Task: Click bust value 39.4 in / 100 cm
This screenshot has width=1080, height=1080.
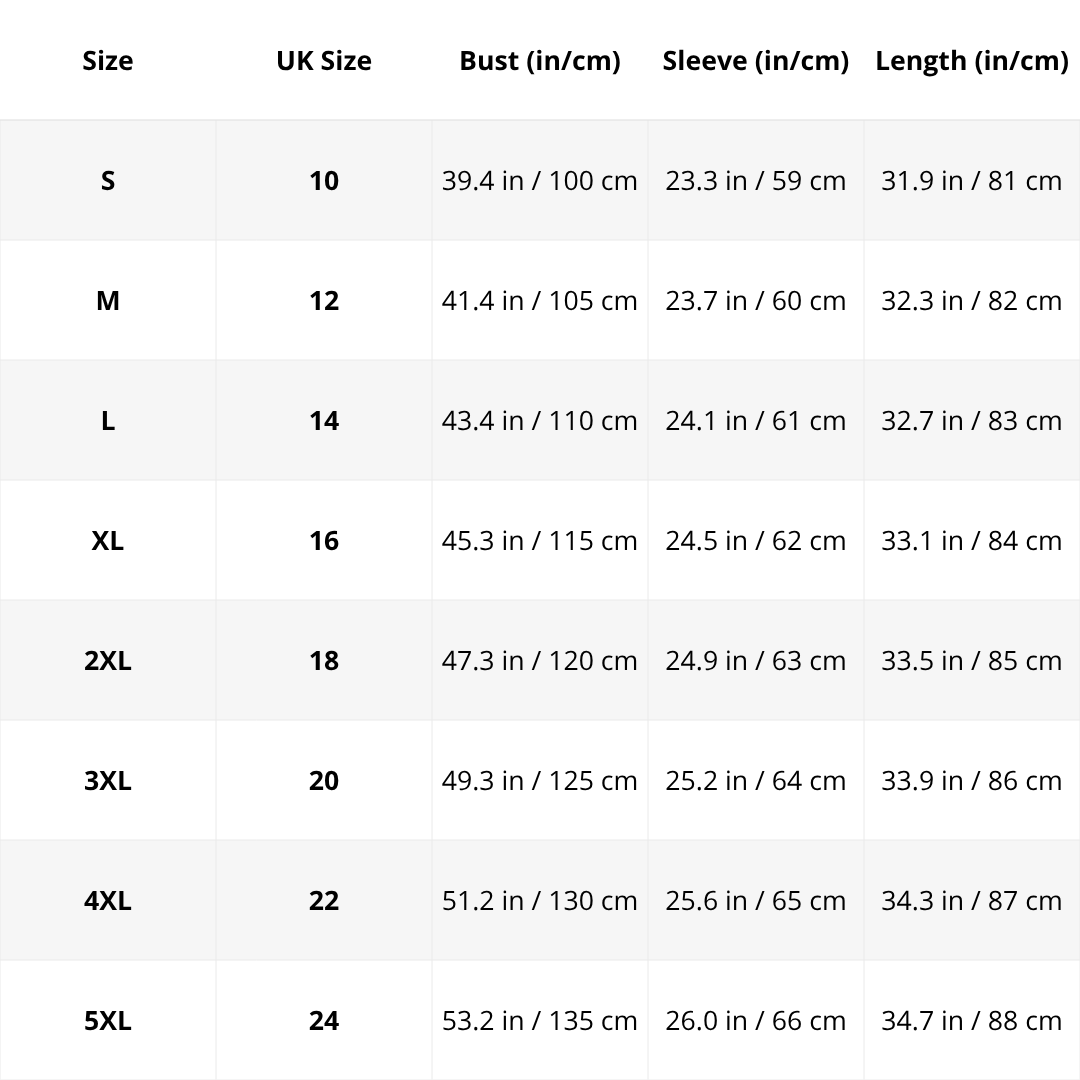Action: (x=540, y=181)
